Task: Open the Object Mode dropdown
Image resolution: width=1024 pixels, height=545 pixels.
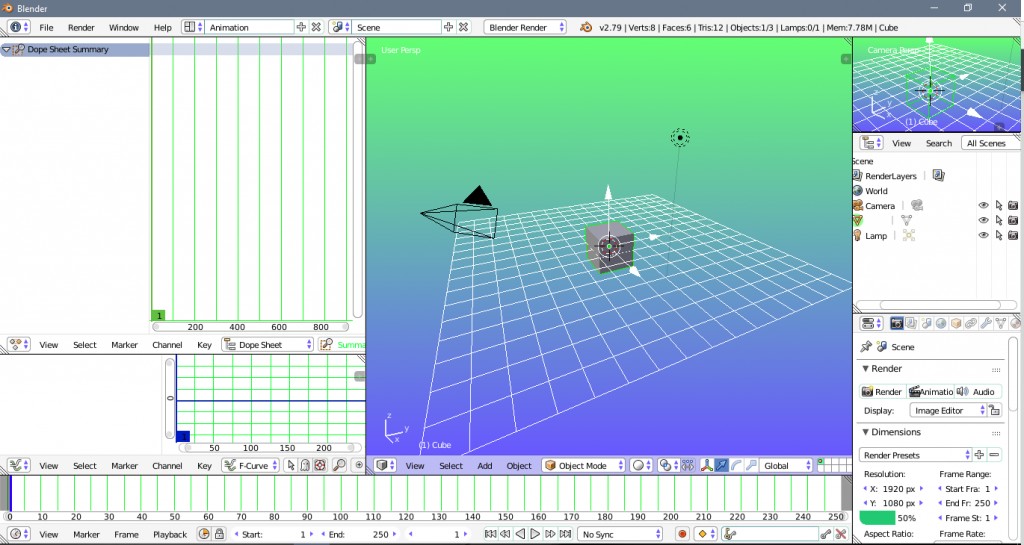Action: (584, 465)
